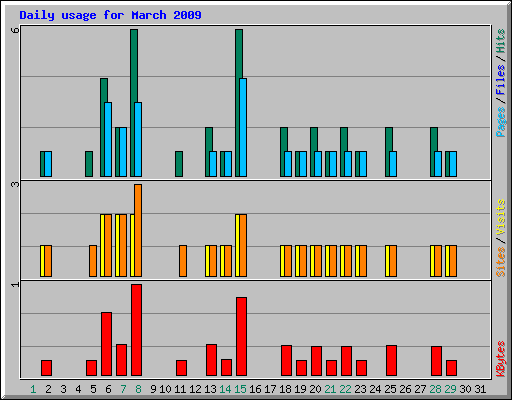Click the day 15 label on the axis

tap(240, 389)
